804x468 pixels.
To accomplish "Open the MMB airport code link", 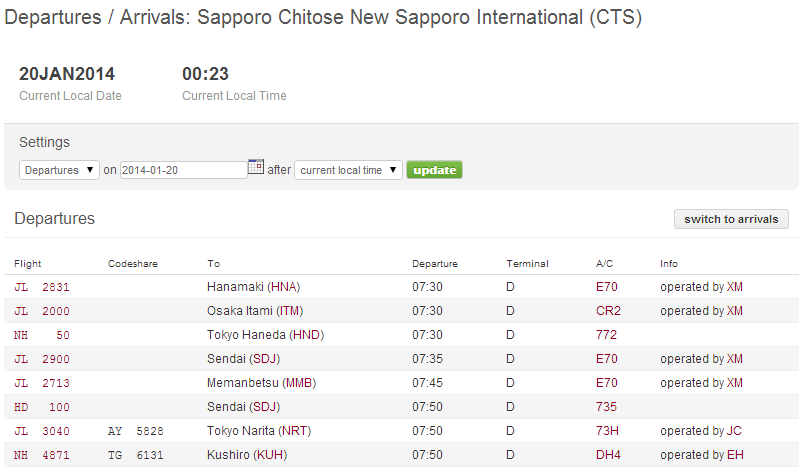I will (297, 383).
